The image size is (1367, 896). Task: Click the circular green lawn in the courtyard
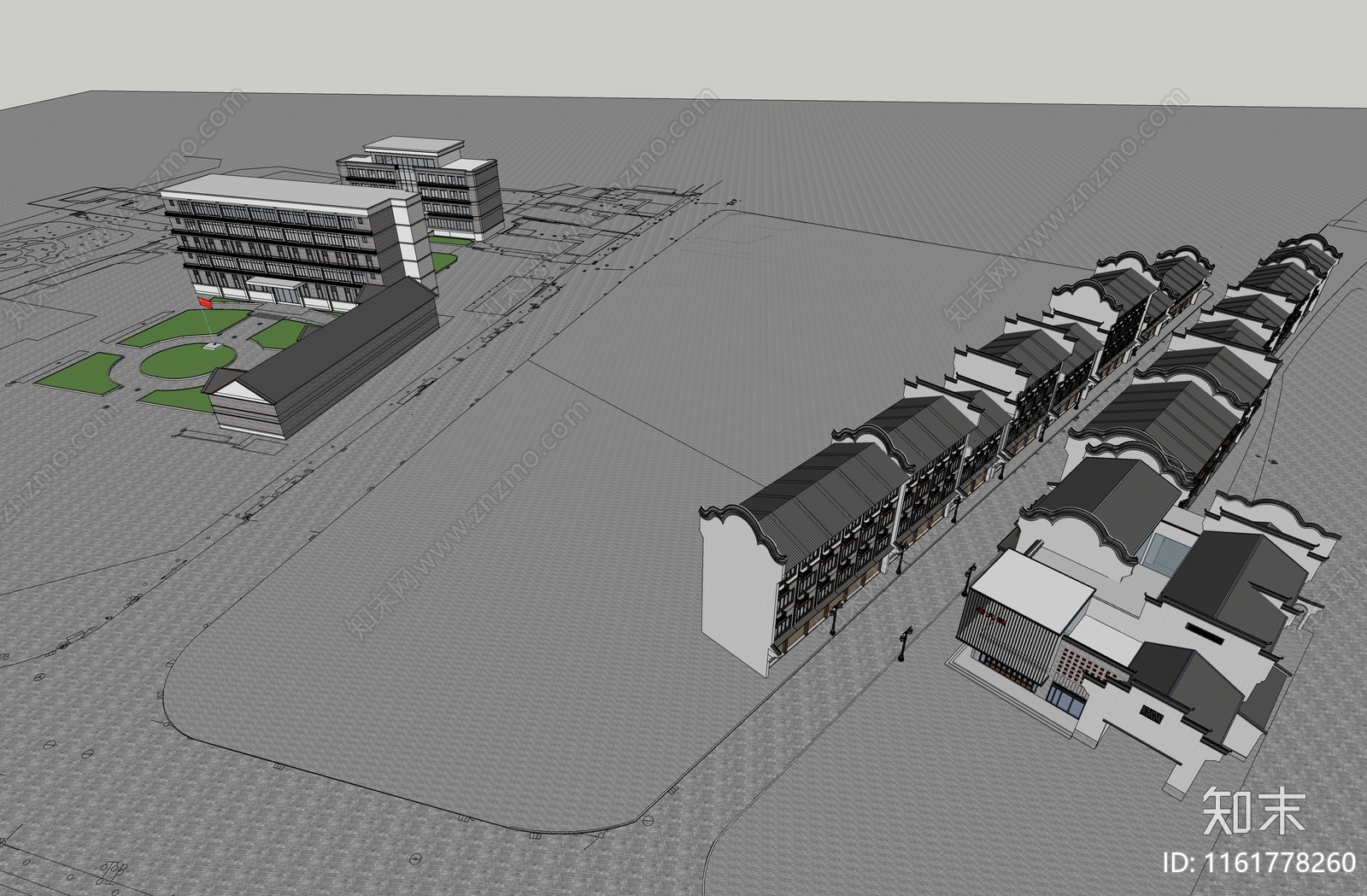[x=188, y=360]
